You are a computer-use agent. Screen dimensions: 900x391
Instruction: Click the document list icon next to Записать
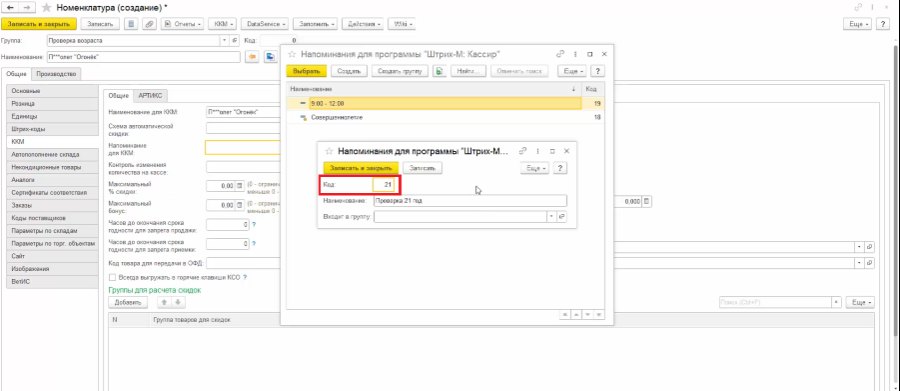coord(131,24)
